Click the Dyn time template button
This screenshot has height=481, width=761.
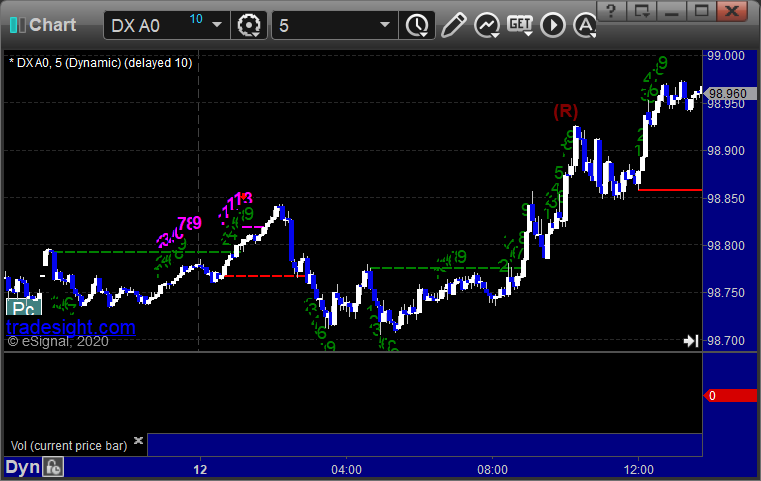[x=22, y=467]
